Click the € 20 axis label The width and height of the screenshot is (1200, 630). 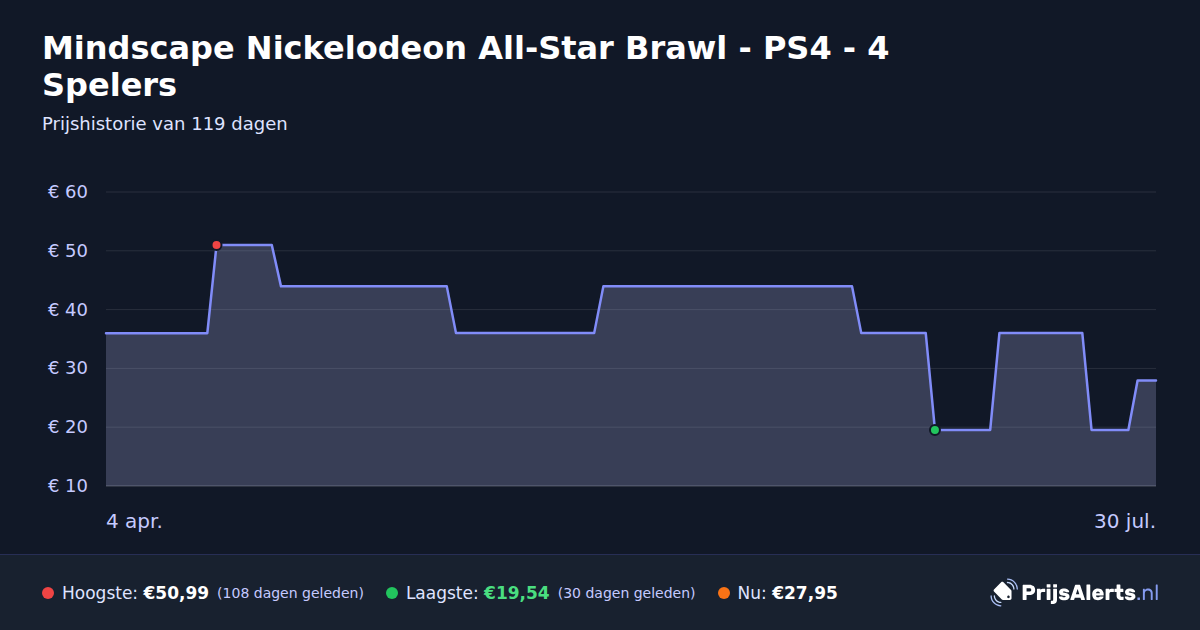68,427
